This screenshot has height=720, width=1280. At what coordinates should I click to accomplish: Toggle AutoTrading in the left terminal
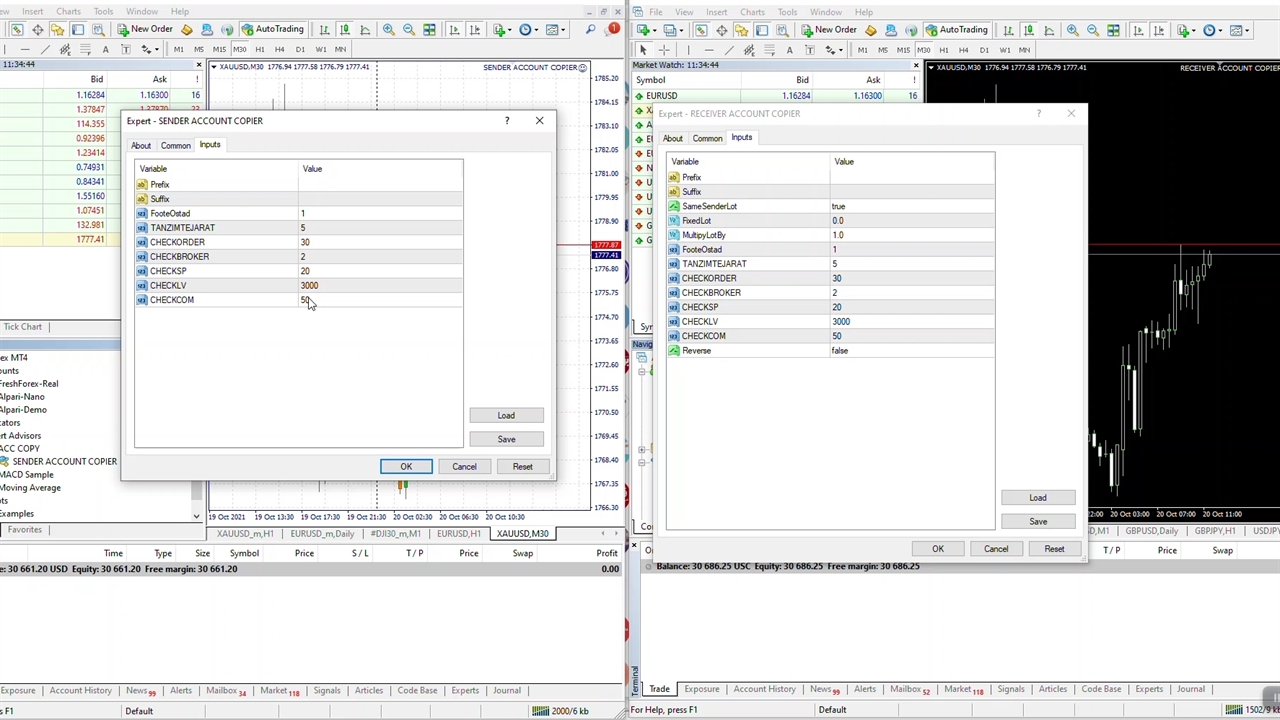(x=270, y=29)
